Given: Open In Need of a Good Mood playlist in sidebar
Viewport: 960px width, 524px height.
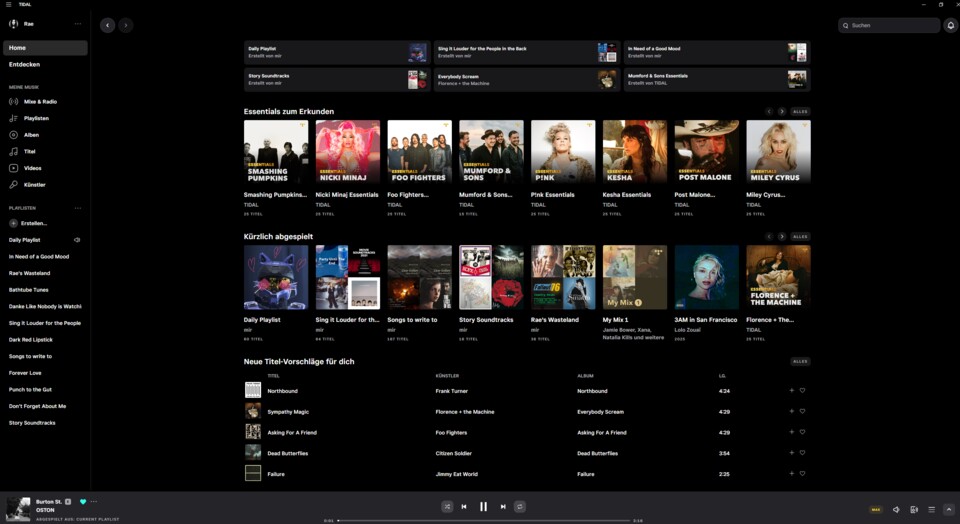Looking at the screenshot, I should click(x=39, y=256).
